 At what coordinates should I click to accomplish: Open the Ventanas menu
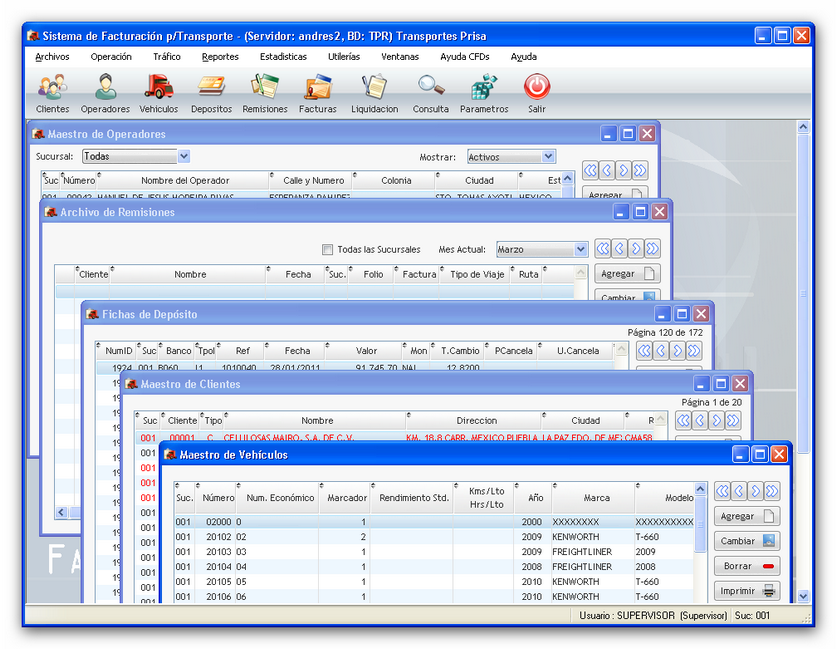[x=400, y=57]
